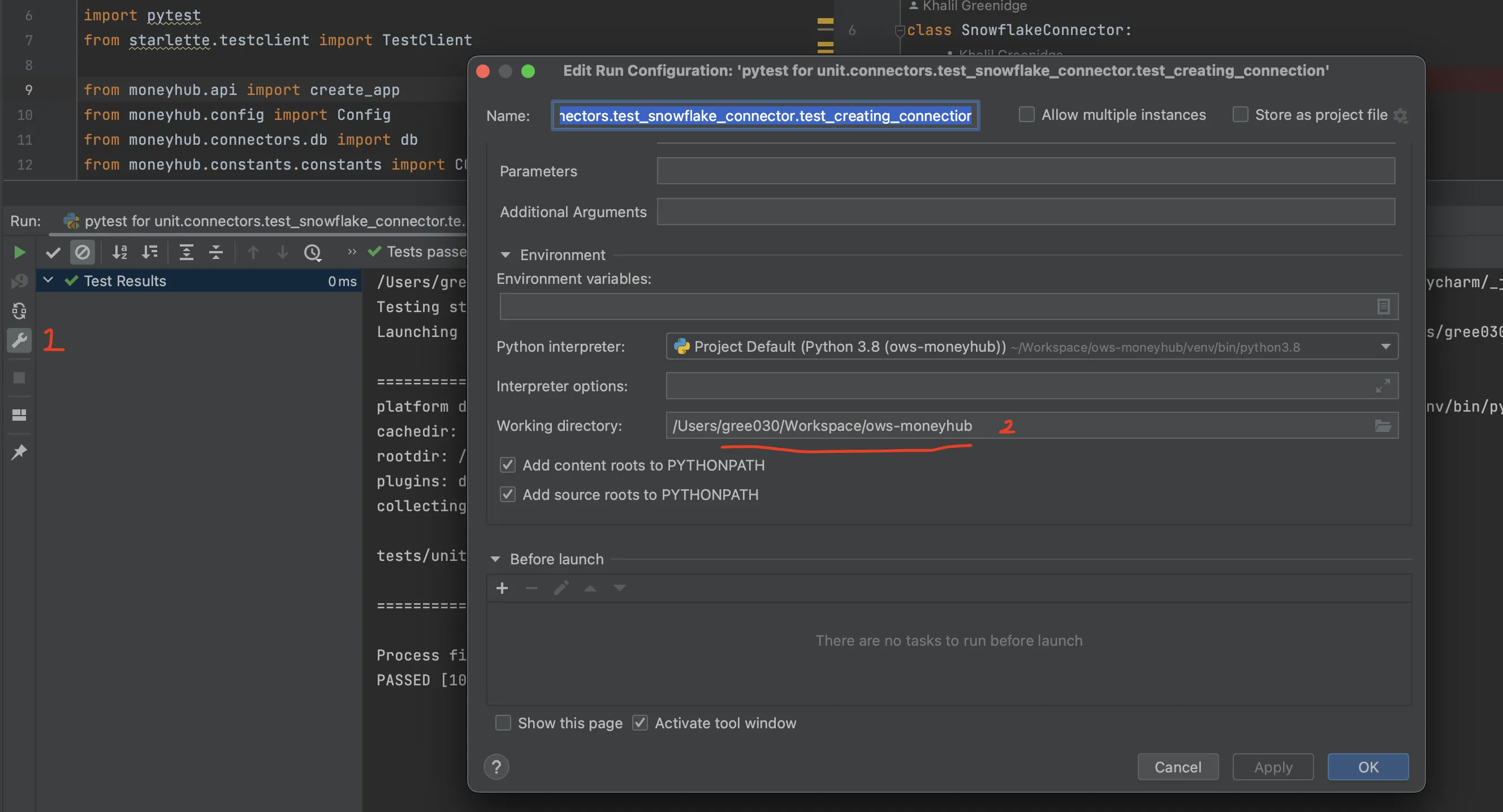Click the Cancel button
The width and height of the screenshot is (1503, 812).
(x=1177, y=767)
